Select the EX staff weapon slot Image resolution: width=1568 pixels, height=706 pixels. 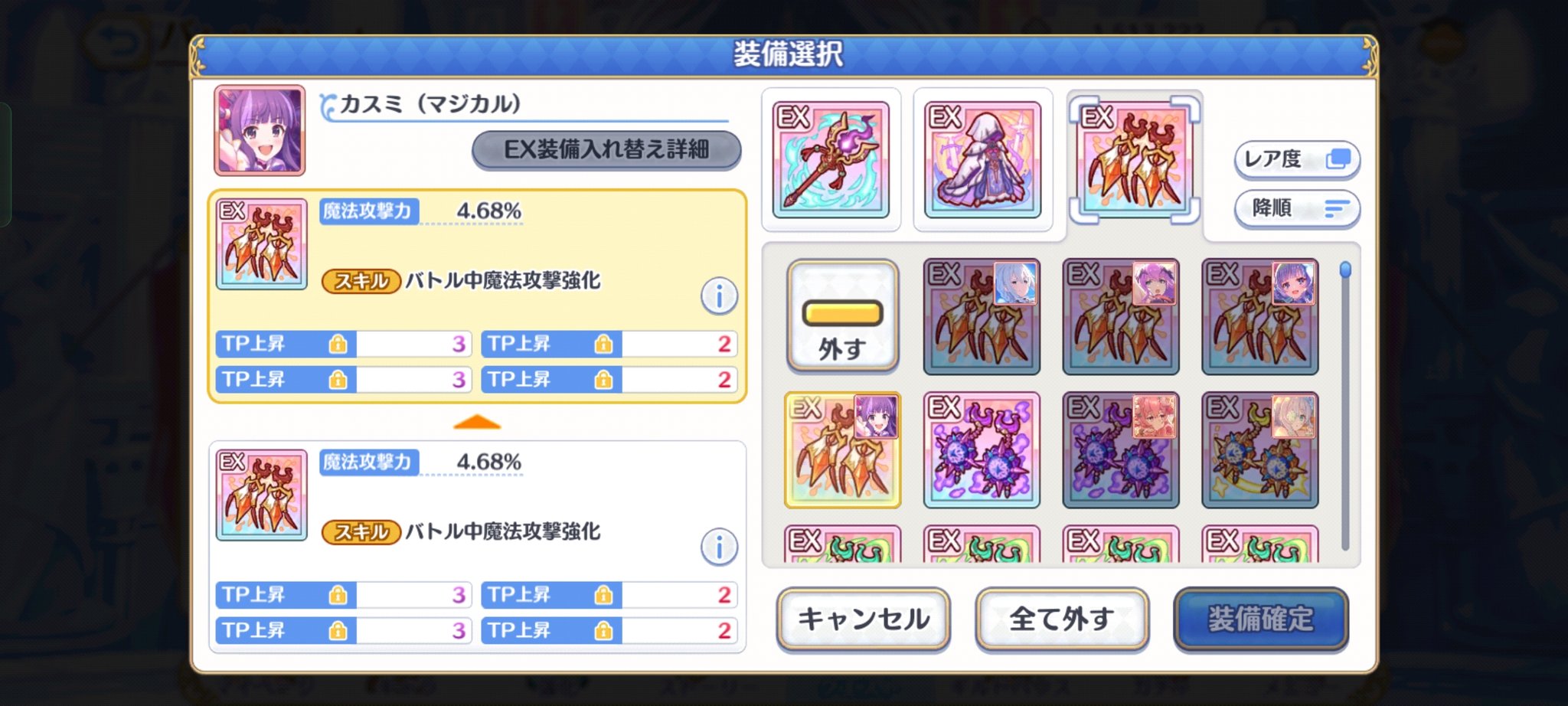[x=831, y=160]
